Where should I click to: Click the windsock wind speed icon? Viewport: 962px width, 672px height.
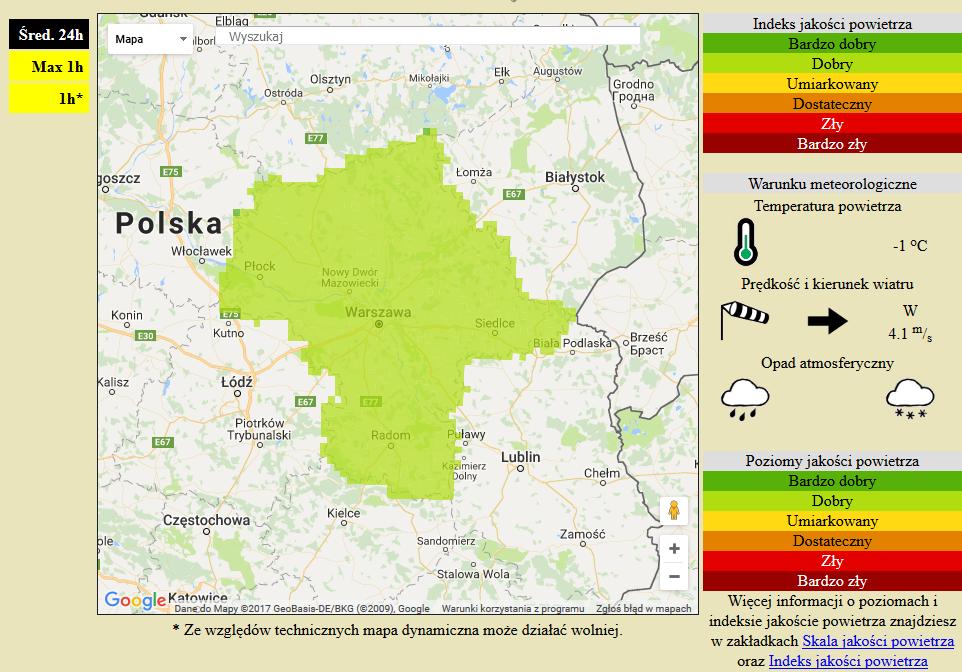[744, 319]
